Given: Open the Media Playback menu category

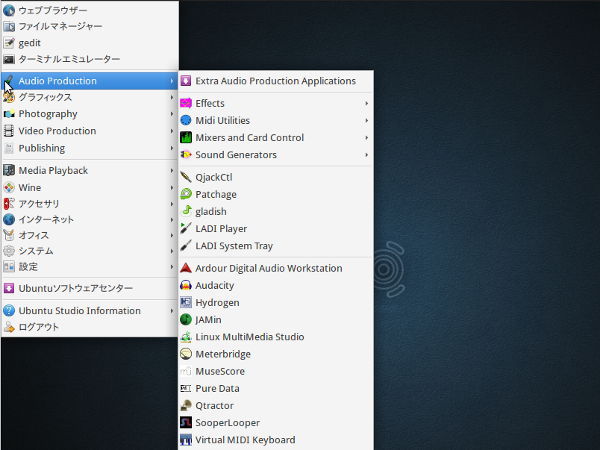Looking at the screenshot, I should click(90, 171).
